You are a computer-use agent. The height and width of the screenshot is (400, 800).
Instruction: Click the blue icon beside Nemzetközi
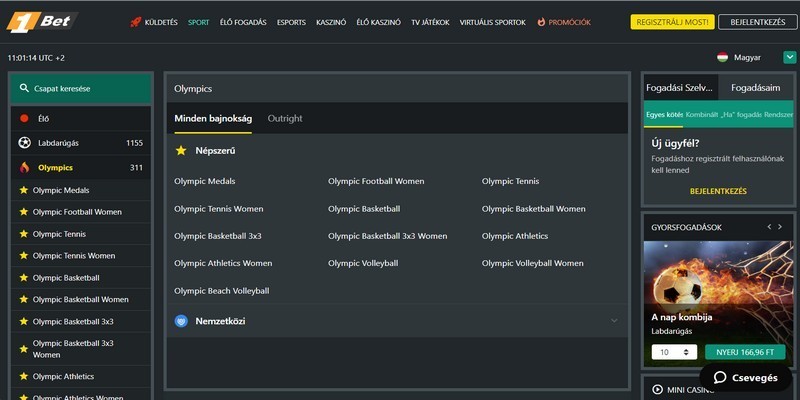[181, 321]
